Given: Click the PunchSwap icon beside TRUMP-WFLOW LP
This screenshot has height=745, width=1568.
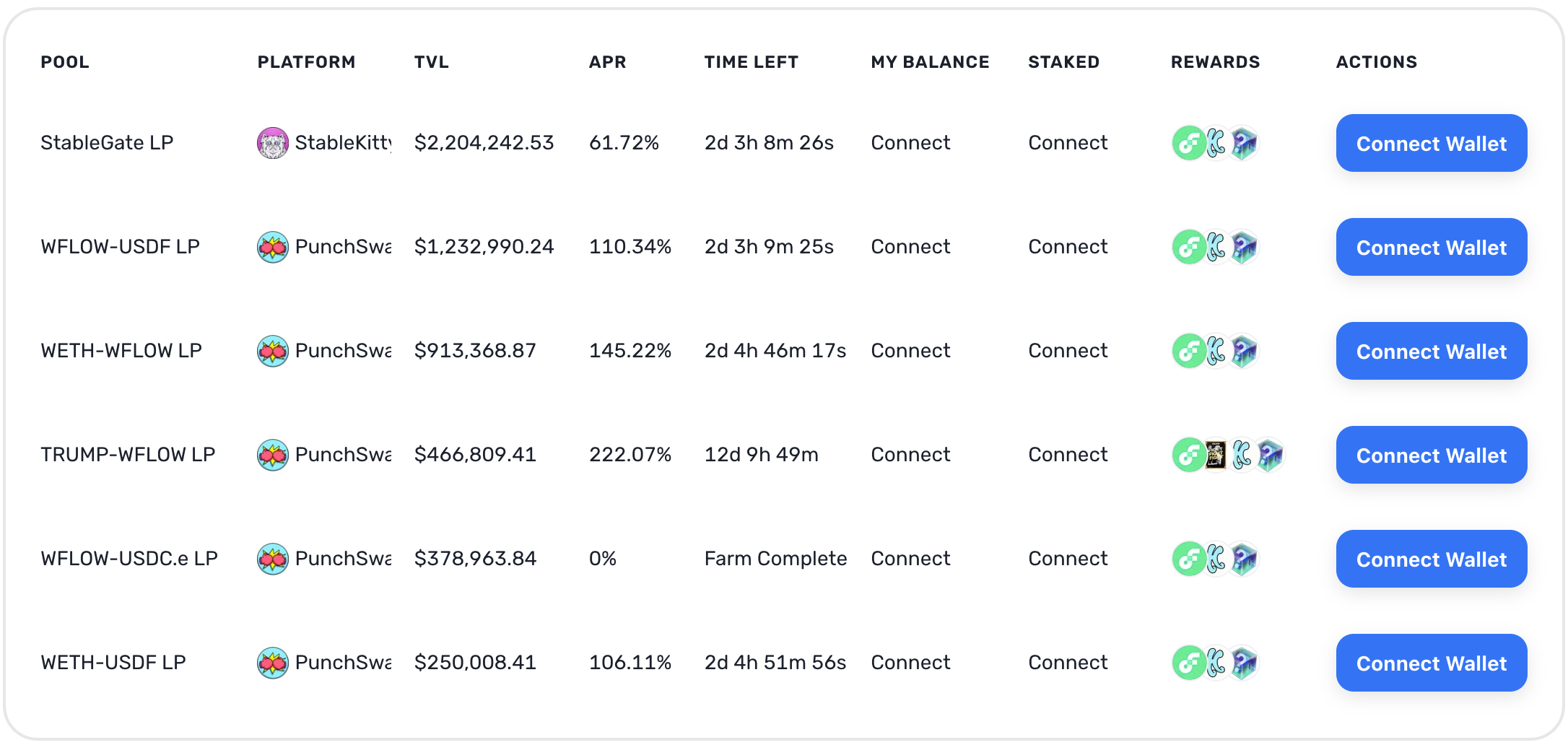Looking at the screenshot, I should point(273,455).
